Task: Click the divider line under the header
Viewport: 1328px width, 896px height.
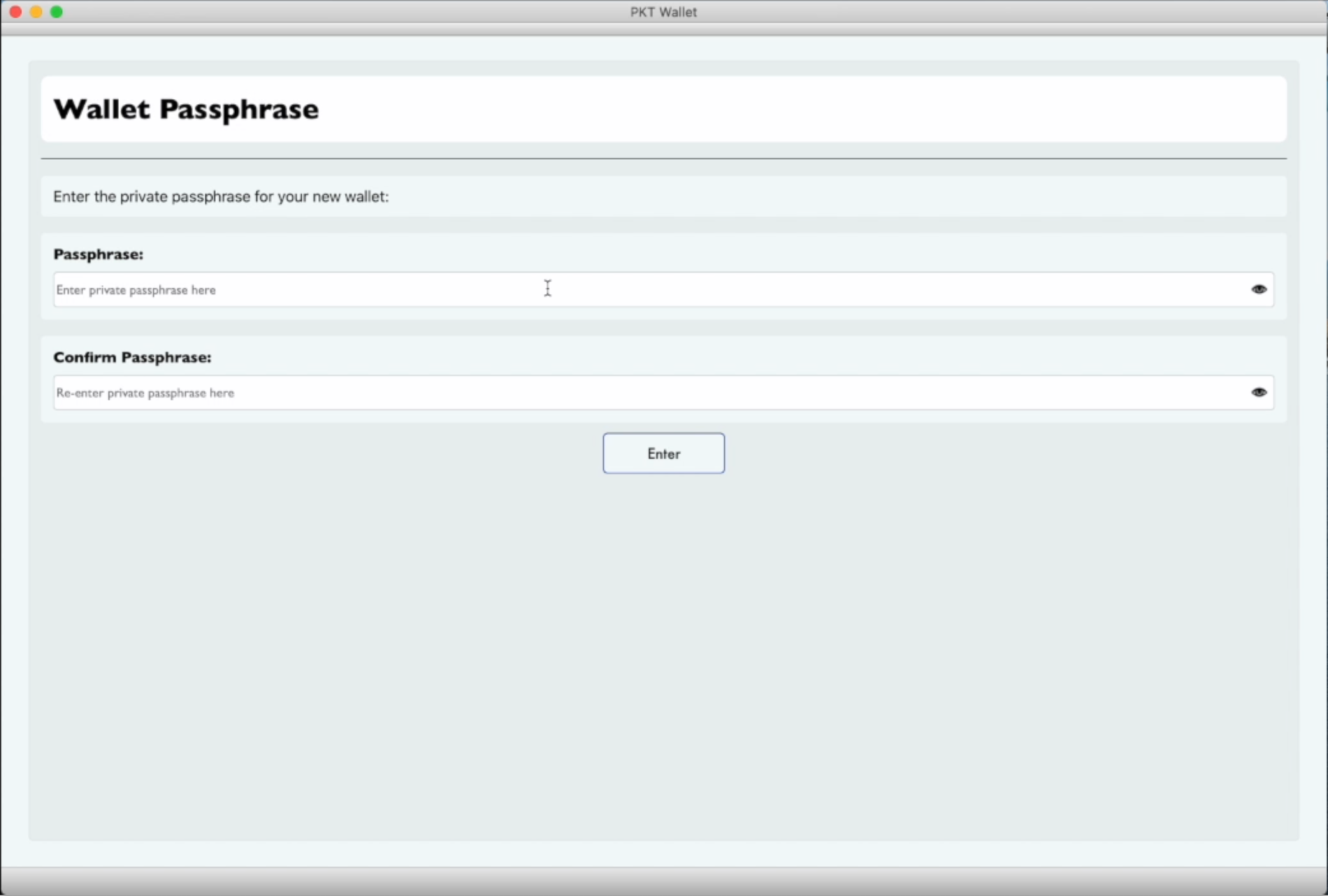Action: [x=663, y=159]
